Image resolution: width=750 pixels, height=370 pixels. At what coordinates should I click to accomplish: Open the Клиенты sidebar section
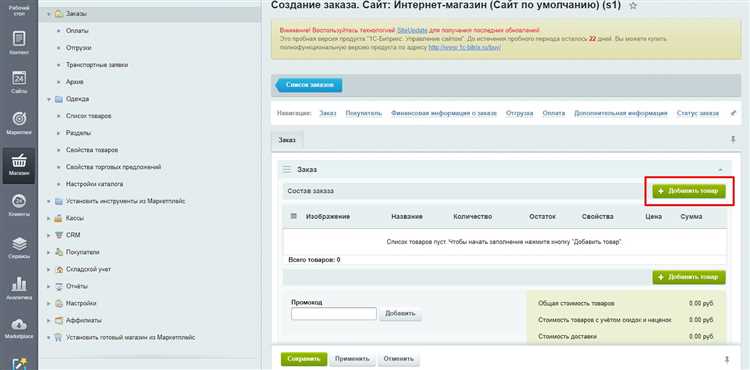click(19, 206)
